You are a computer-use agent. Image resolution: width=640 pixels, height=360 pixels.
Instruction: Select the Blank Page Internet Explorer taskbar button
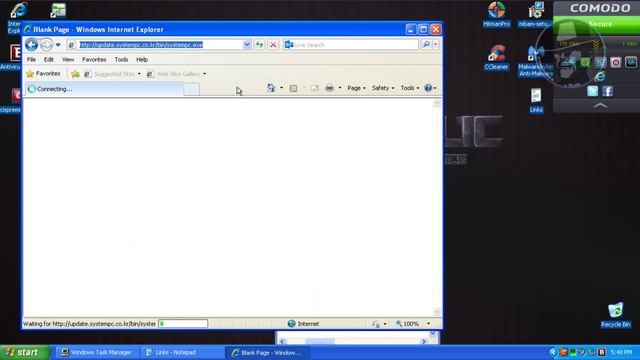[268, 352]
